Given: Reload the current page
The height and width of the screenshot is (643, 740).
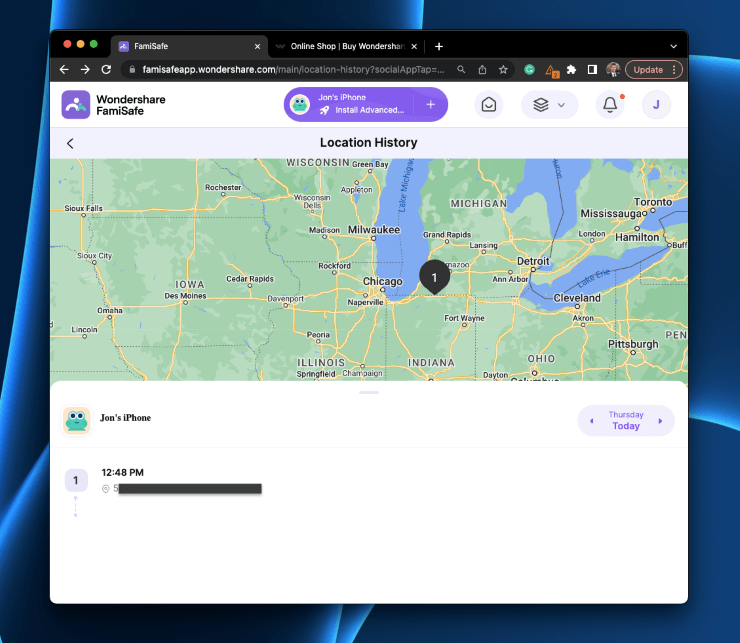Looking at the screenshot, I should coord(106,69).
